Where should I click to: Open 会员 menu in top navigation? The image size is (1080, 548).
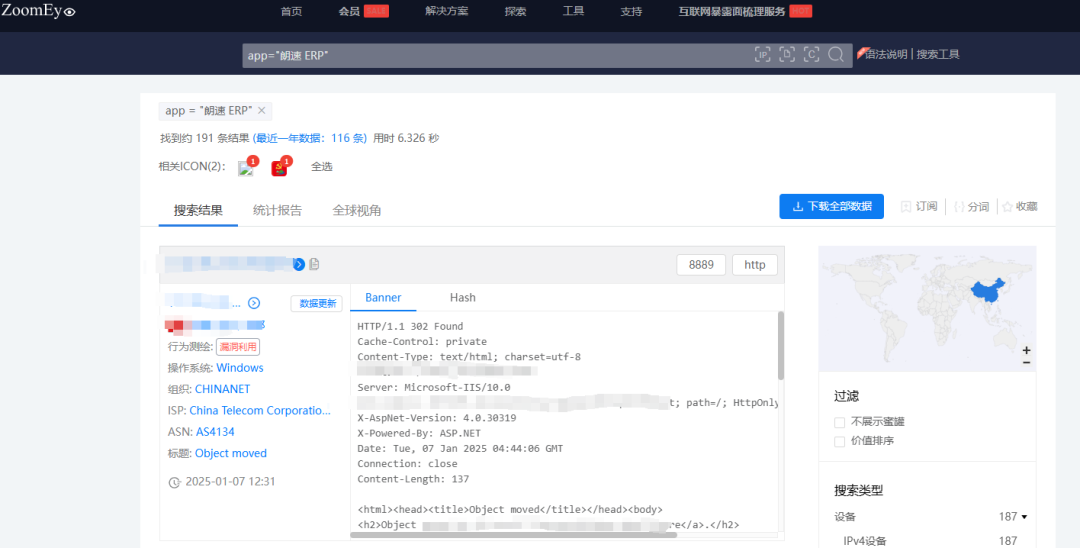click(349, 12)
